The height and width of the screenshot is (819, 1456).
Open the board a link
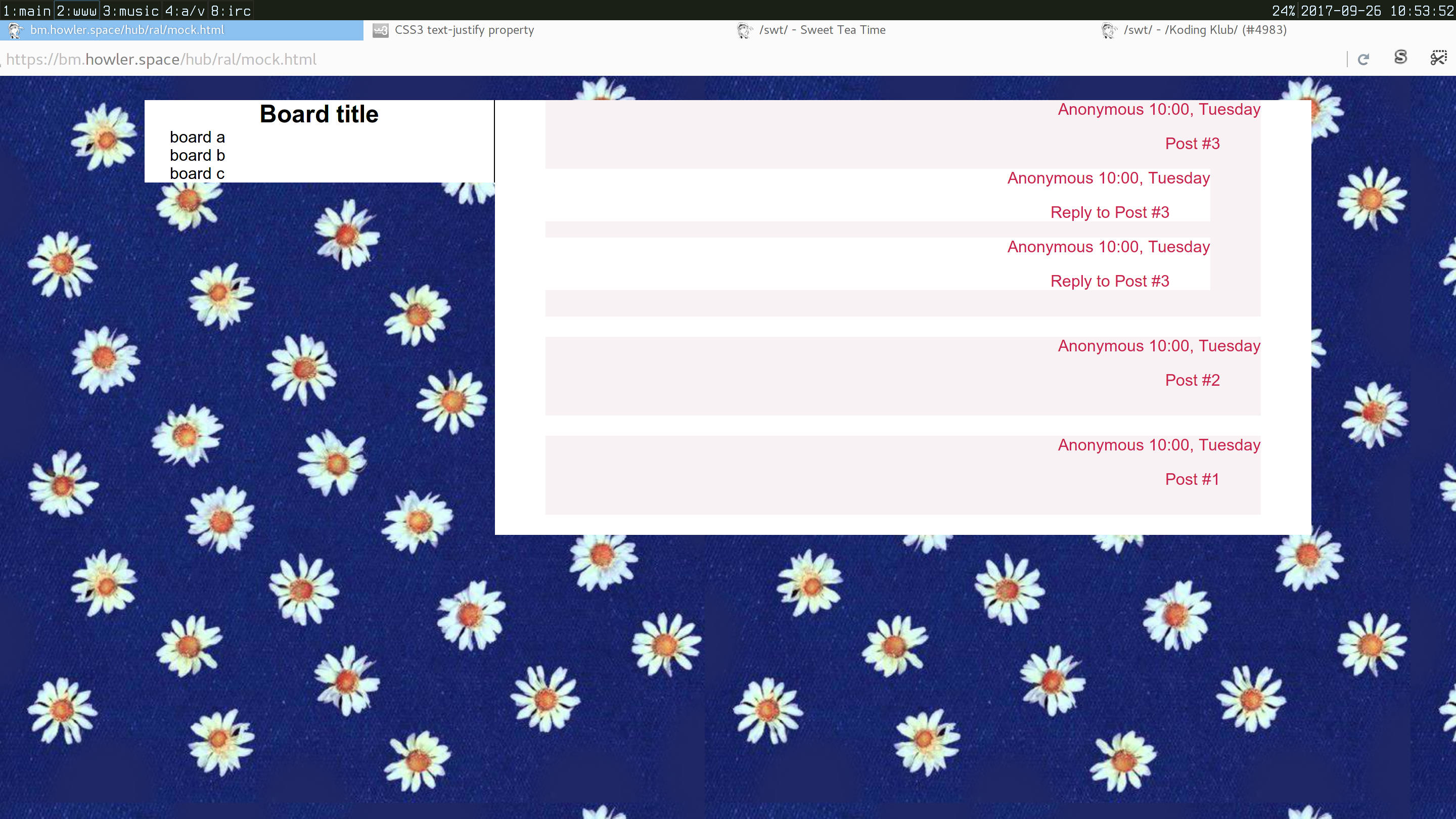(x=197, y=138)
